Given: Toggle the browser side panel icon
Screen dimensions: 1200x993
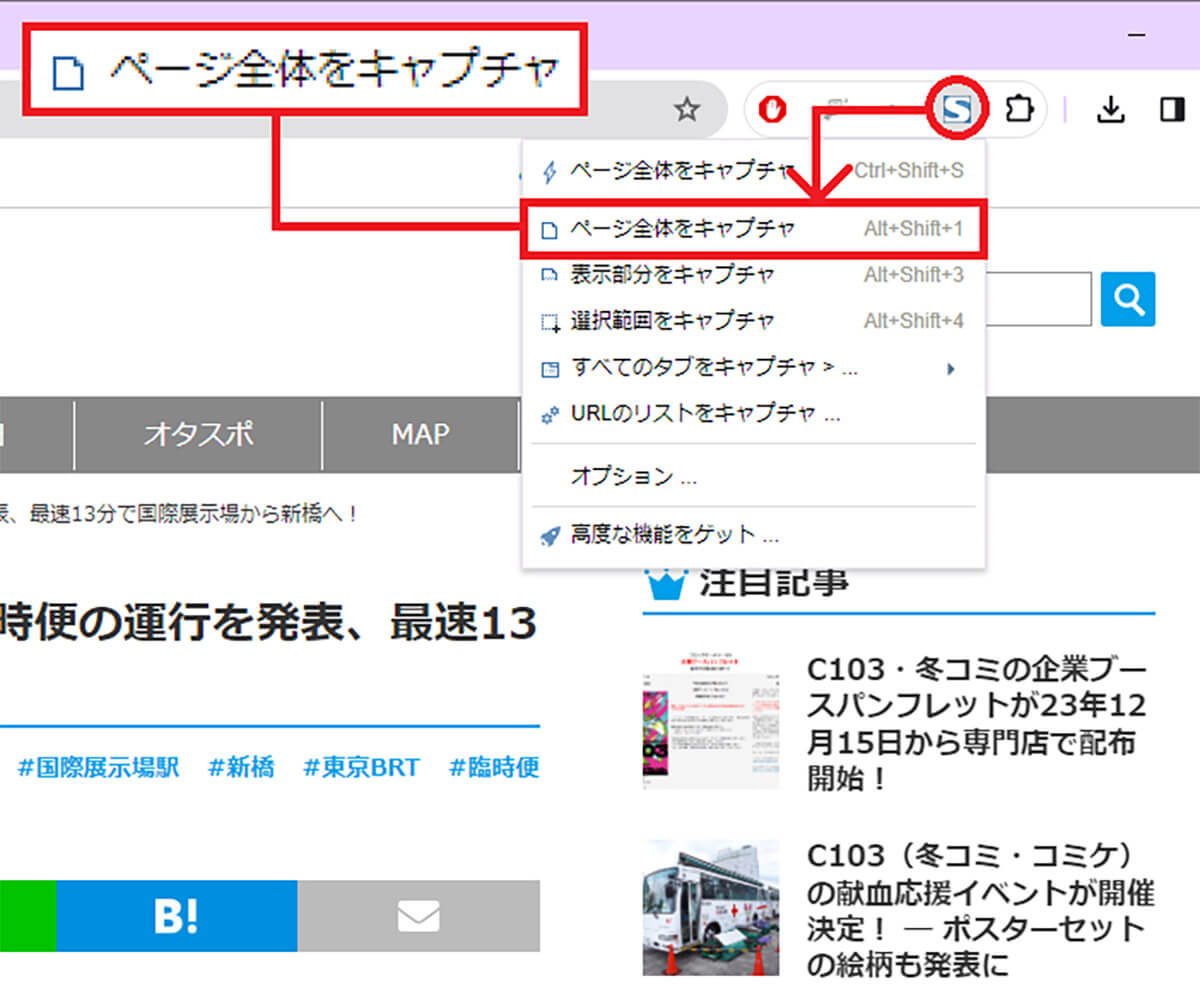Looking at the screenshot, I should coord(1172,110).
